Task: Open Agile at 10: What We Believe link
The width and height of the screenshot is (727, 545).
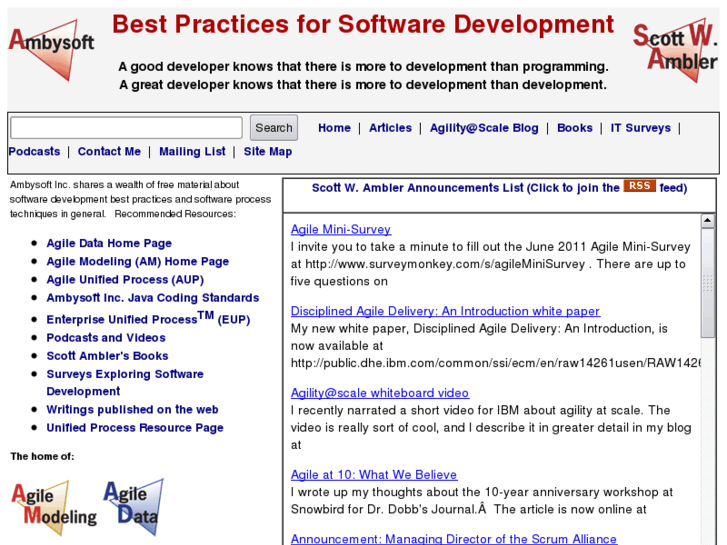Action: [374, 475]
